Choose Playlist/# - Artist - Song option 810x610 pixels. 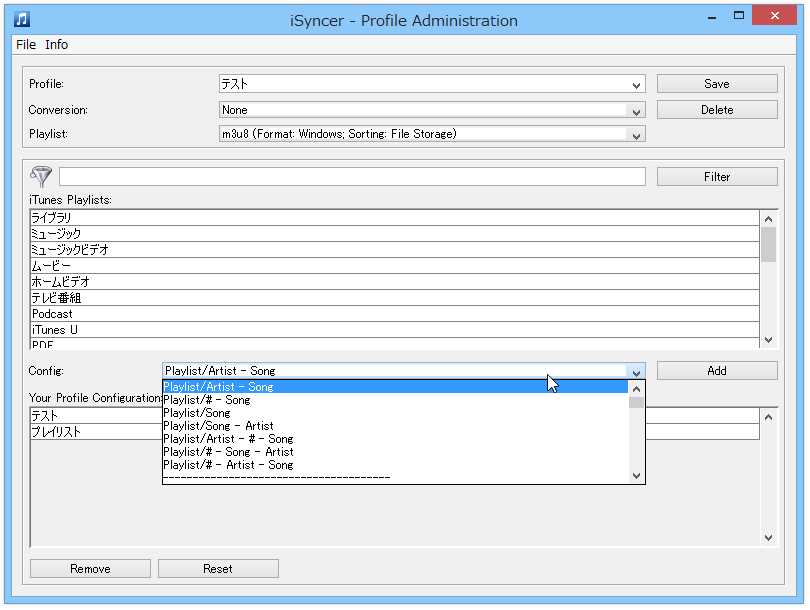click(395, 464)
